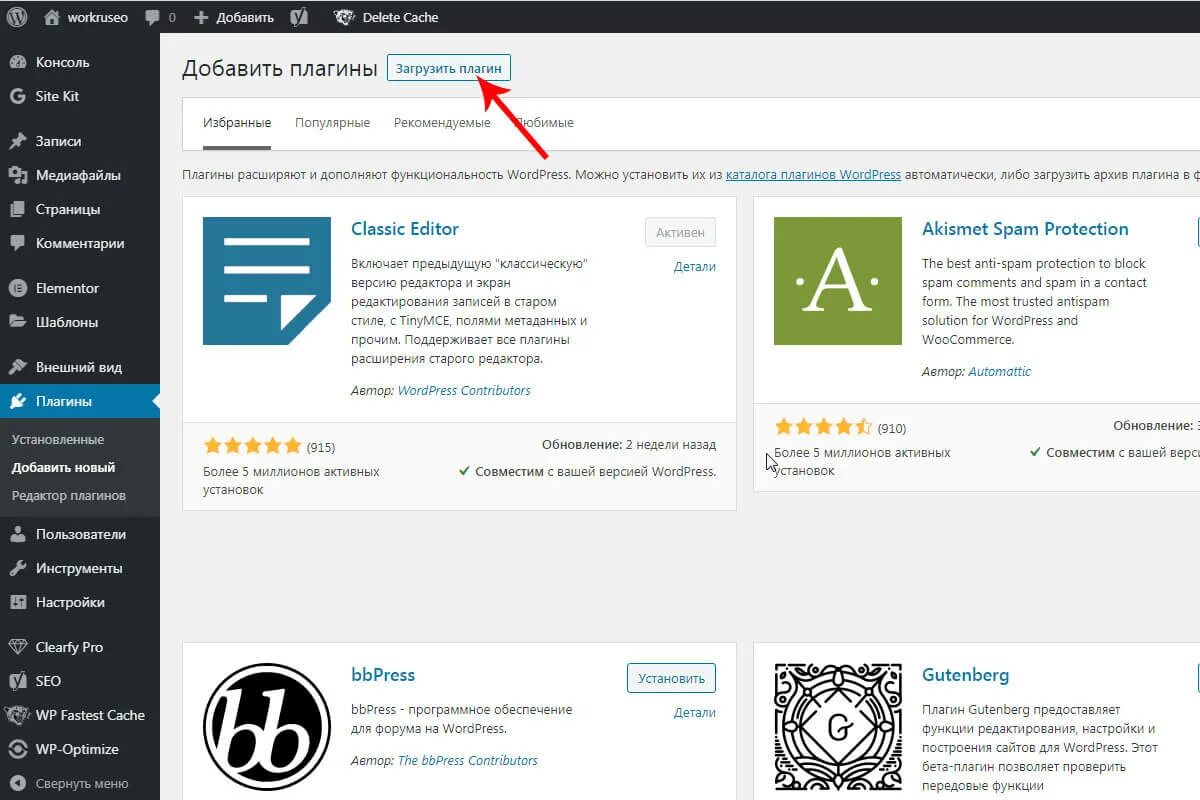Click the Страницы pages icon
This screenshot has height=800, width=1200.
[17, 209]
